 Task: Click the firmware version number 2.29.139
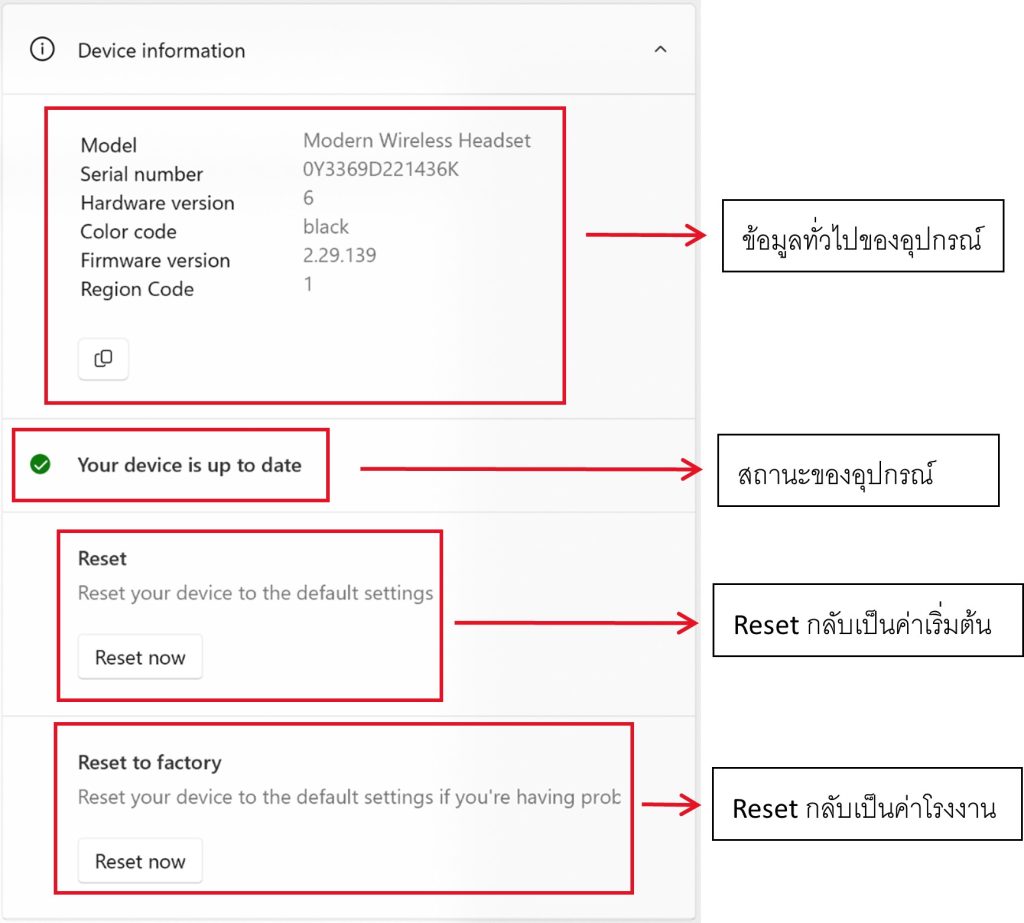coord(339,255)
